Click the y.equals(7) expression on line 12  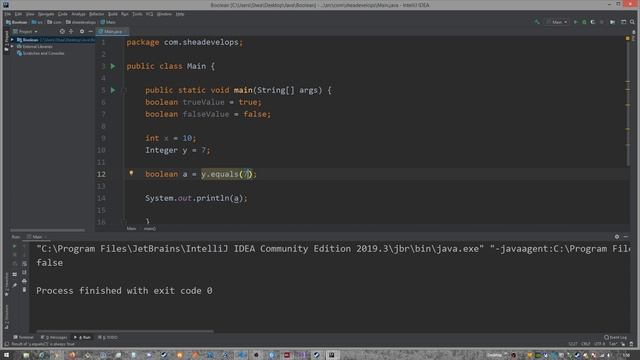[x=227, y=174]
